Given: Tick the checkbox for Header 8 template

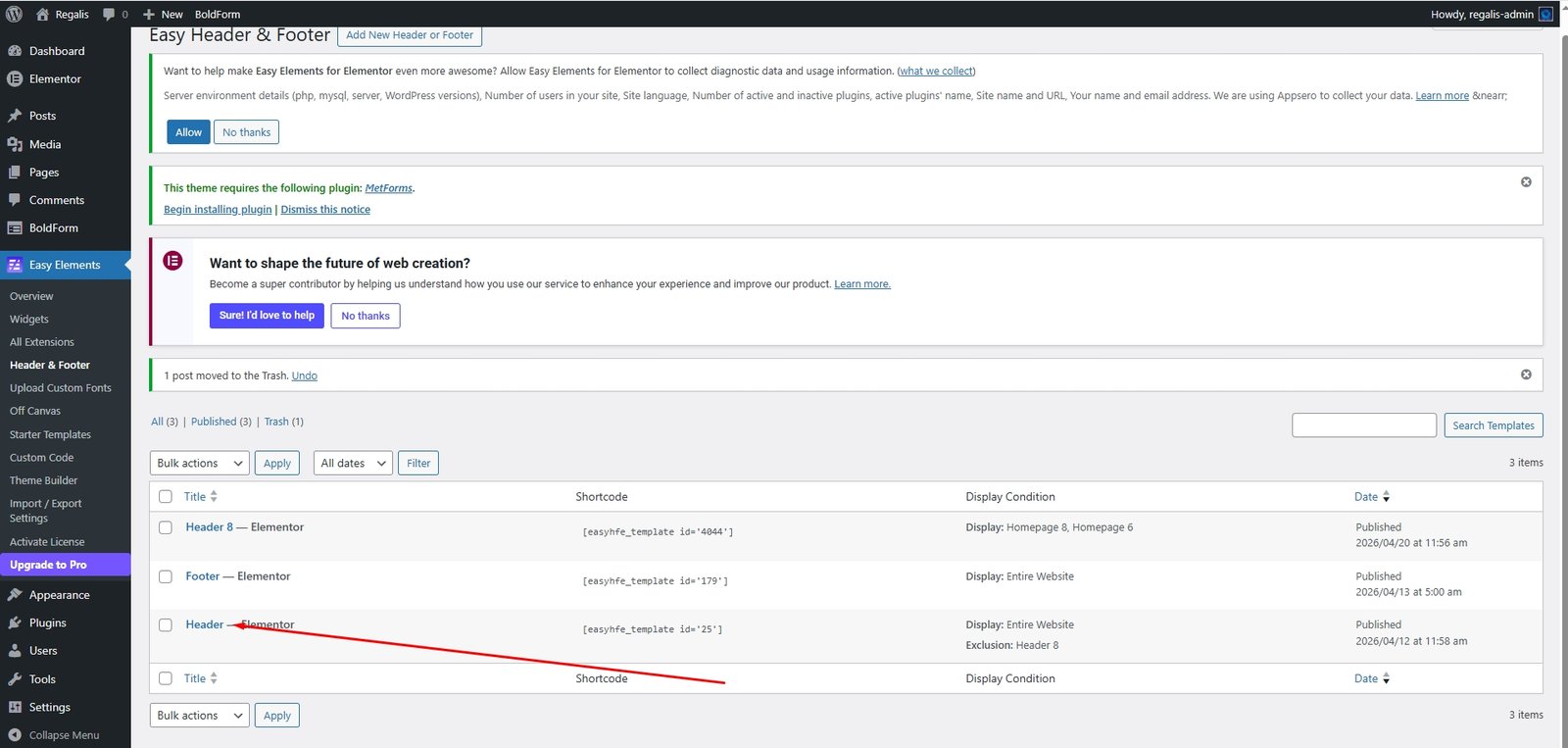Looking at the screenshot, I should click(x=166, y=527).
